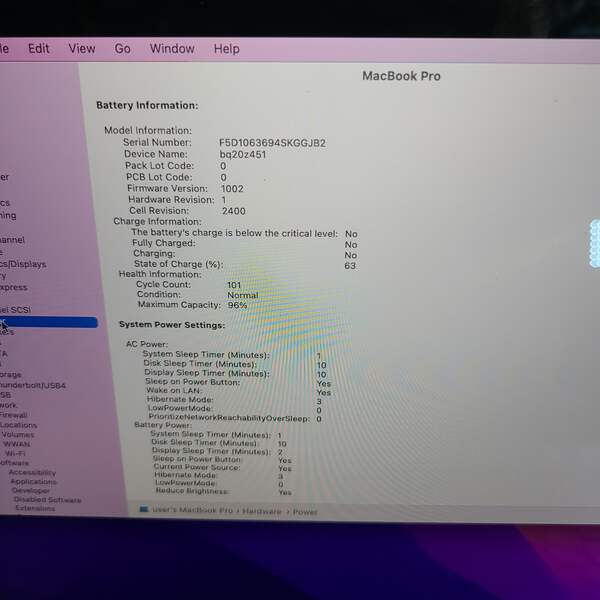Screen dimensions: 600x600
Task: Click cell revision value 2400
Action: 234,211
